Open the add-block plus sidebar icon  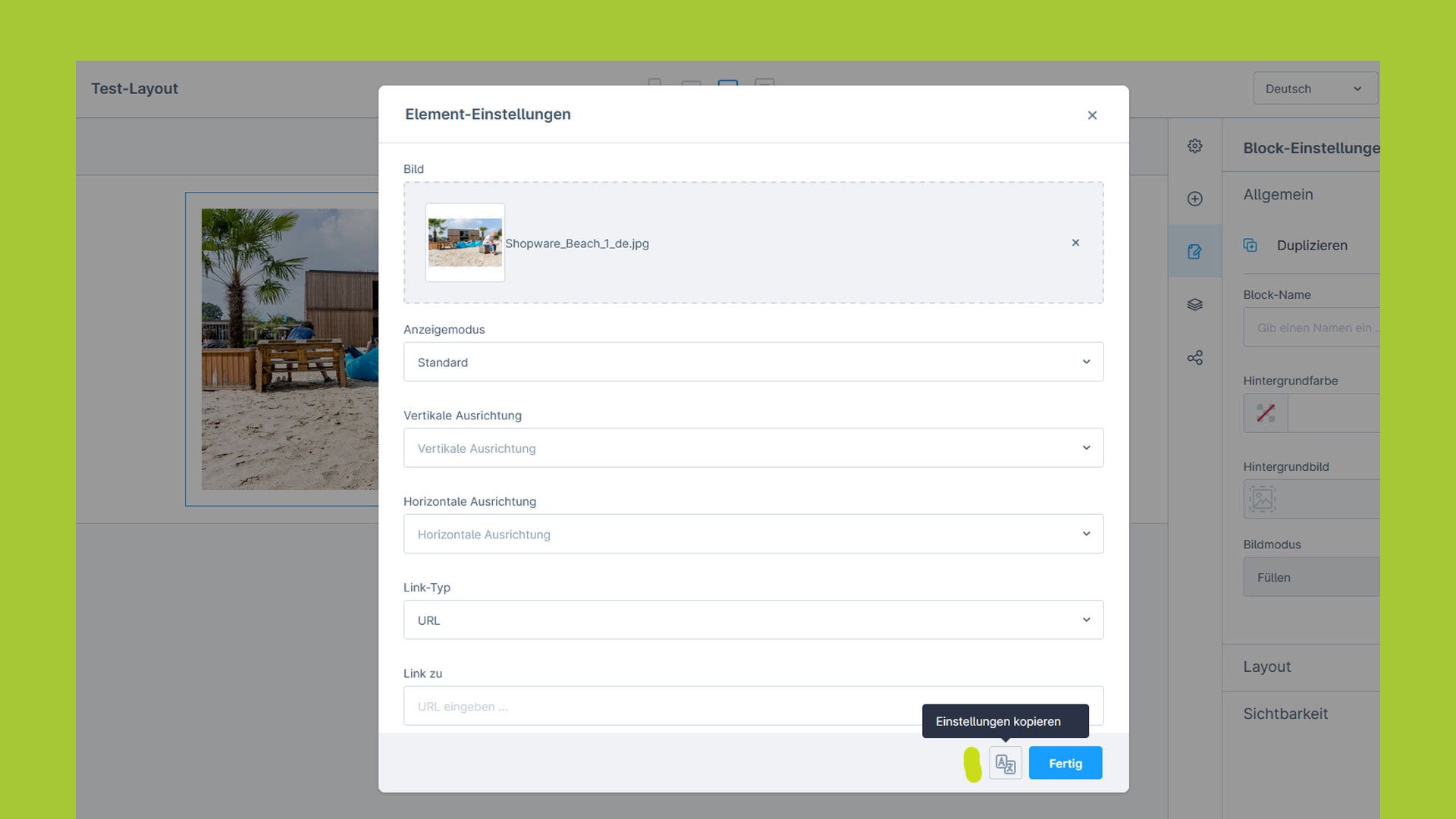tap(1195, 199)
